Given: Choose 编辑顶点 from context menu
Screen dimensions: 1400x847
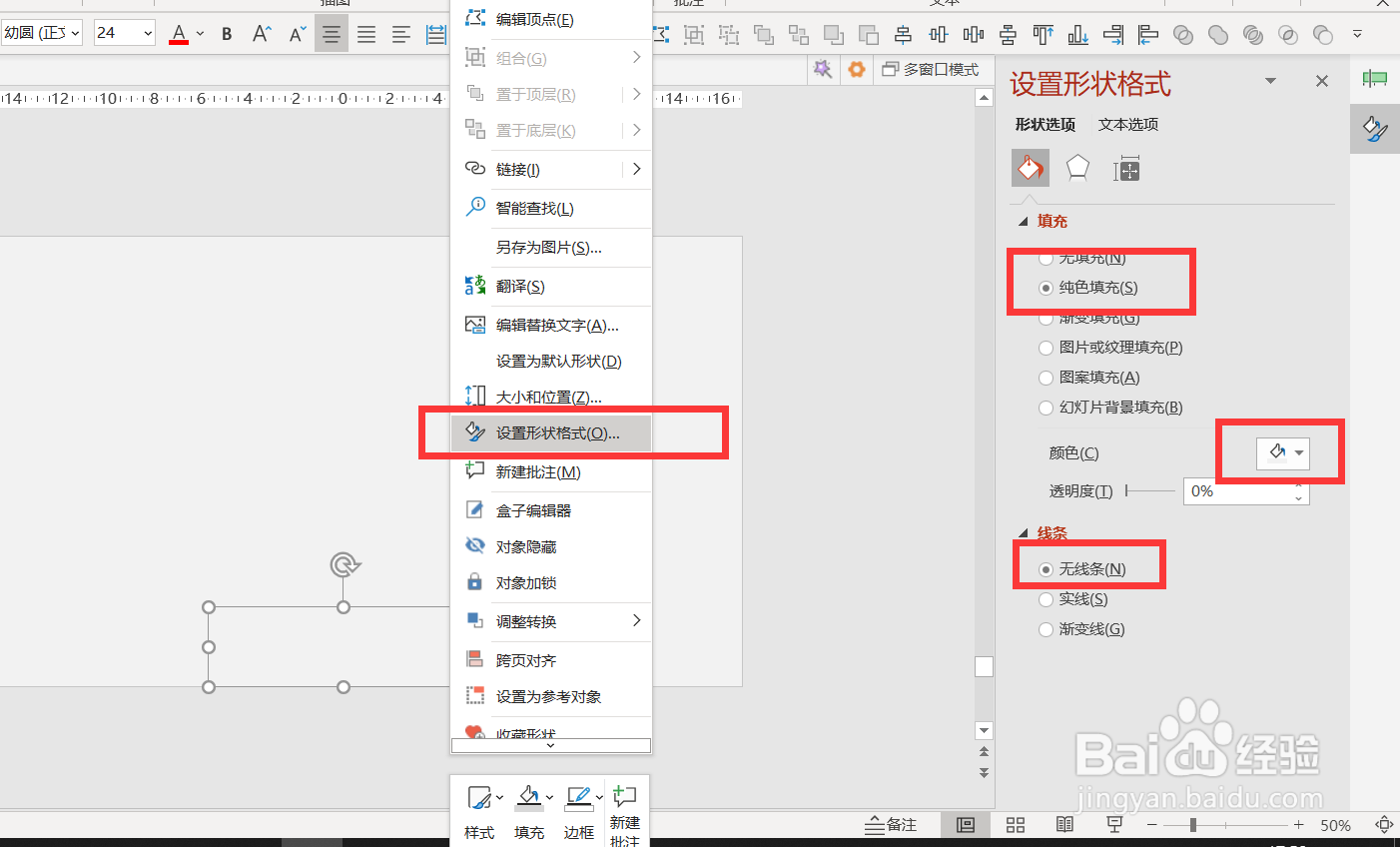Looking at the screenshot, I should (551, 19).
